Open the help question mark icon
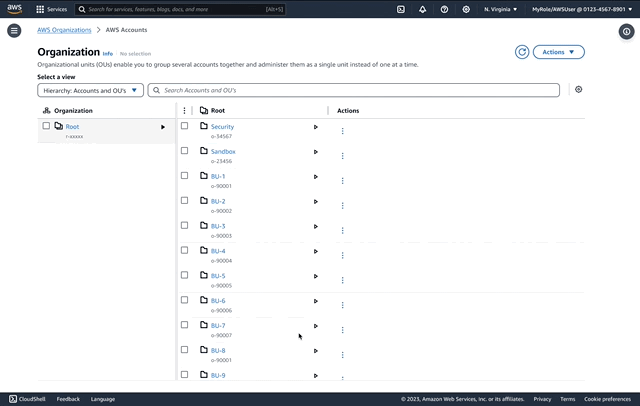Viewport: 640px width, 406px height. click(x=444, y=9)
